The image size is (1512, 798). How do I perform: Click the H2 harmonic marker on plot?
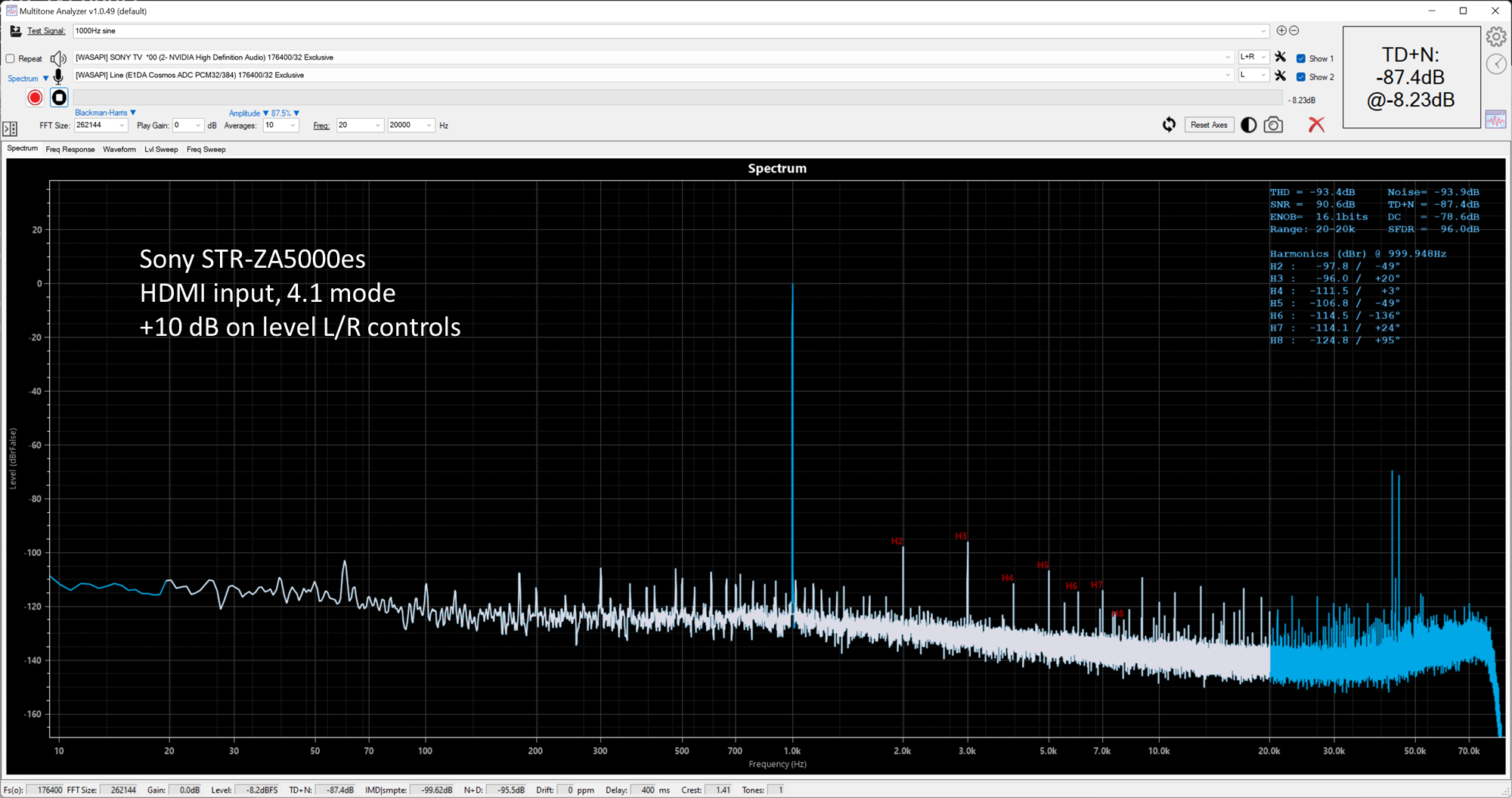click(897, 541)
